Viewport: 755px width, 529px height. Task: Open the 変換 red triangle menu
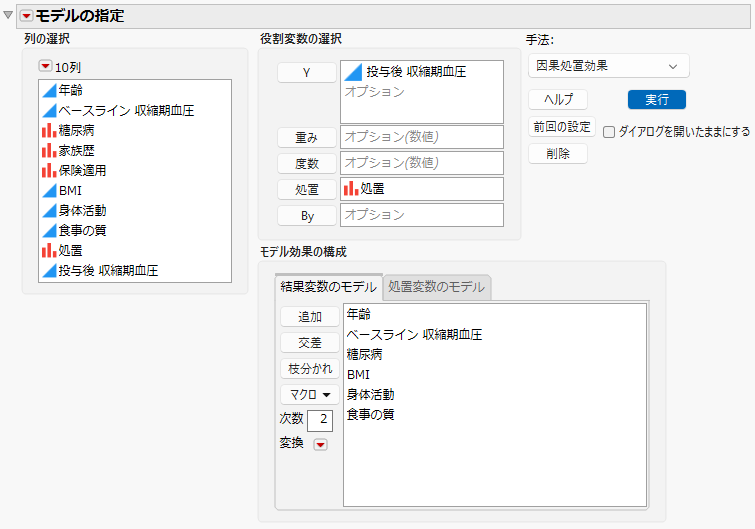click(320, 444)
